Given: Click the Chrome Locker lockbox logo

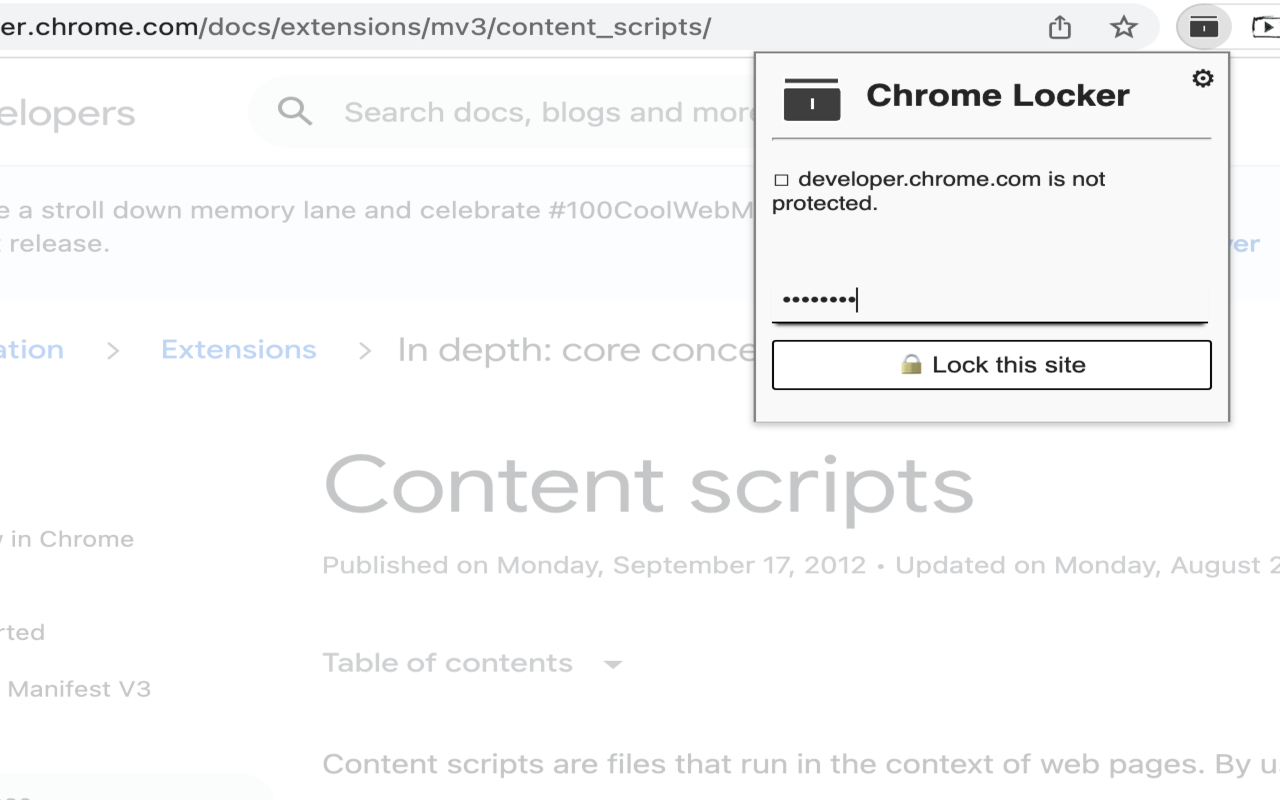Looking at the screenshot, I should [812, 99].
